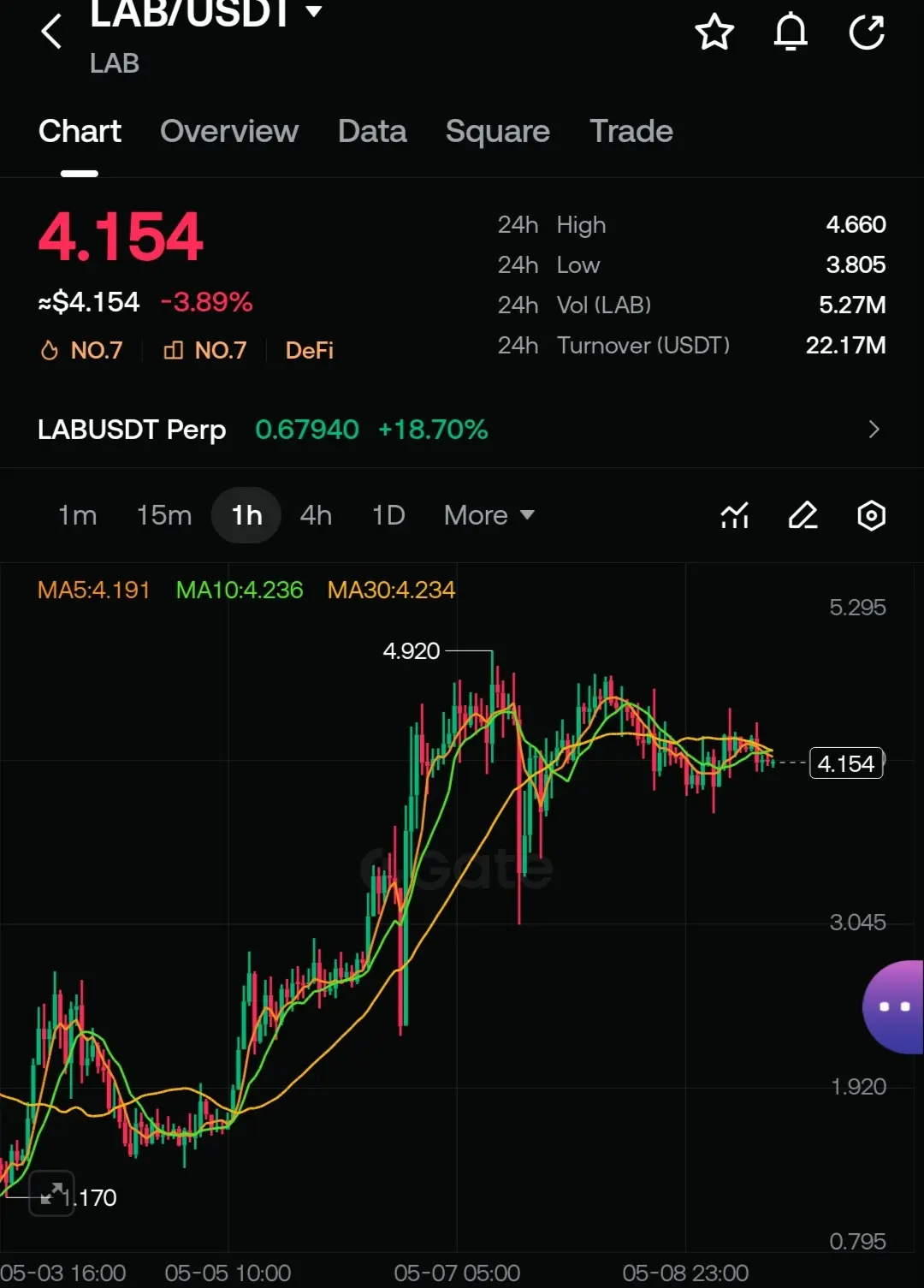
Task: Open the DeFi category tag
Action: (310, 350)
